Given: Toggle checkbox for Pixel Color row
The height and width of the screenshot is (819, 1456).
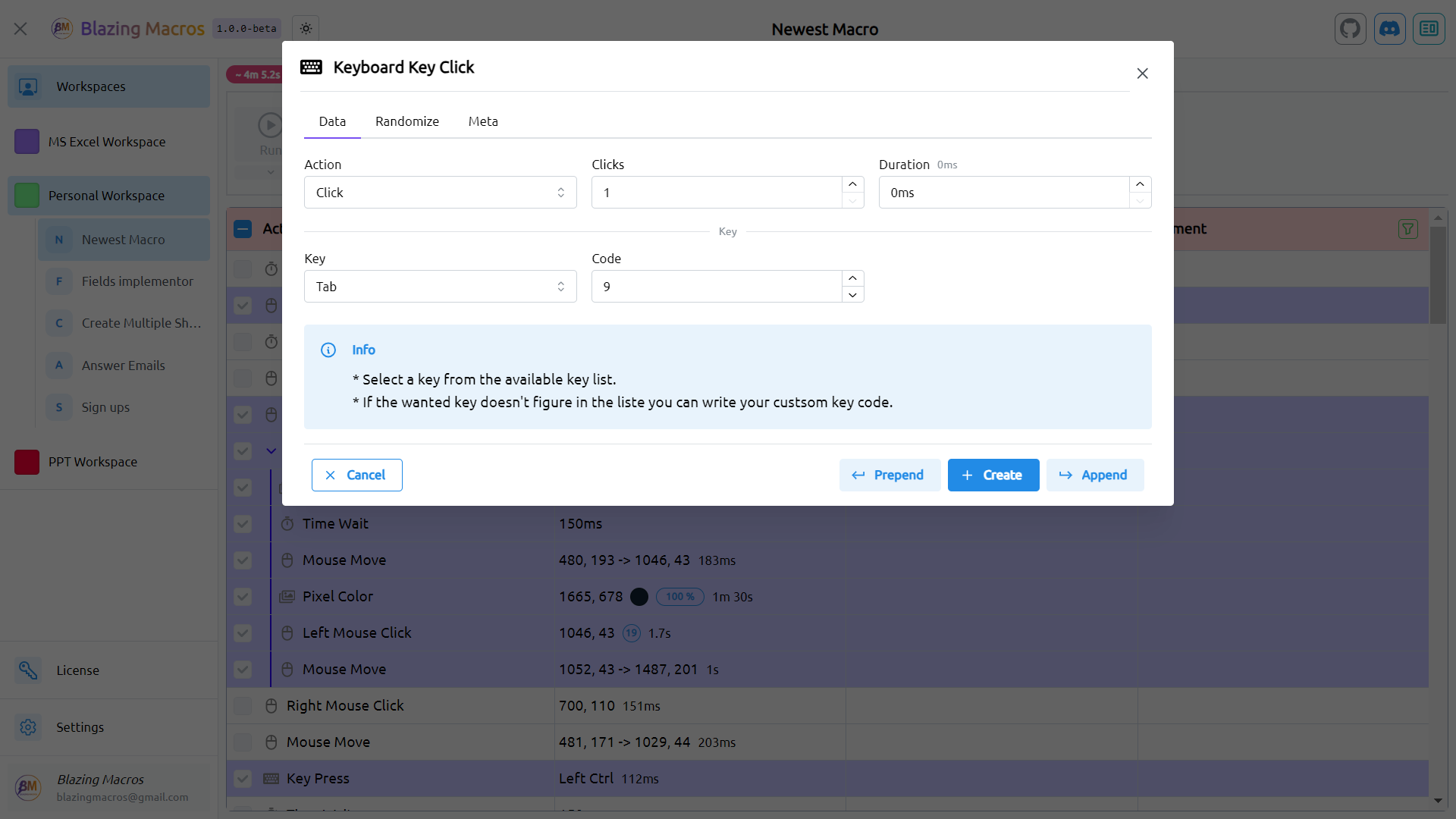Looking at the screenshot, I should click(x=243, y=597).
